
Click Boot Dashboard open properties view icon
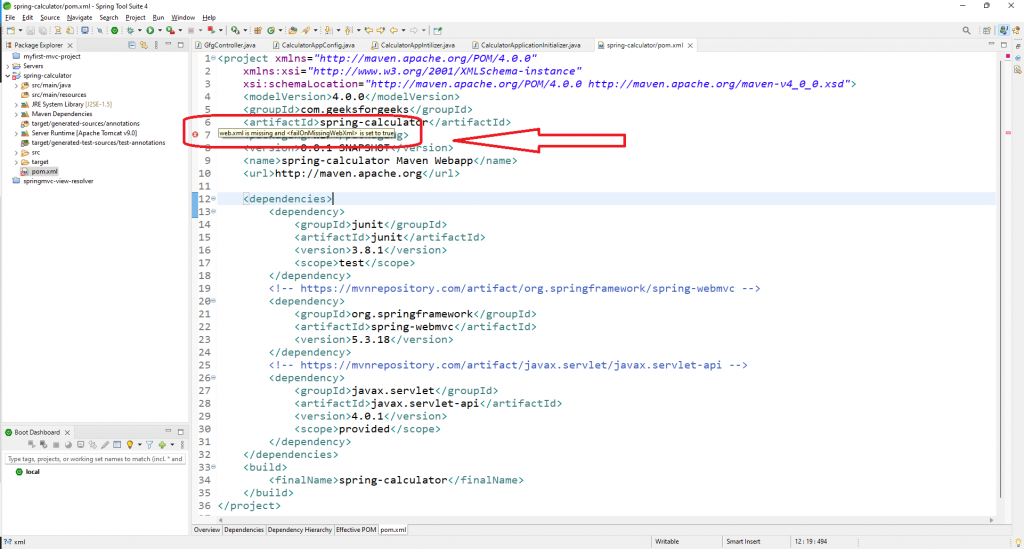click(x=117, y=445)
